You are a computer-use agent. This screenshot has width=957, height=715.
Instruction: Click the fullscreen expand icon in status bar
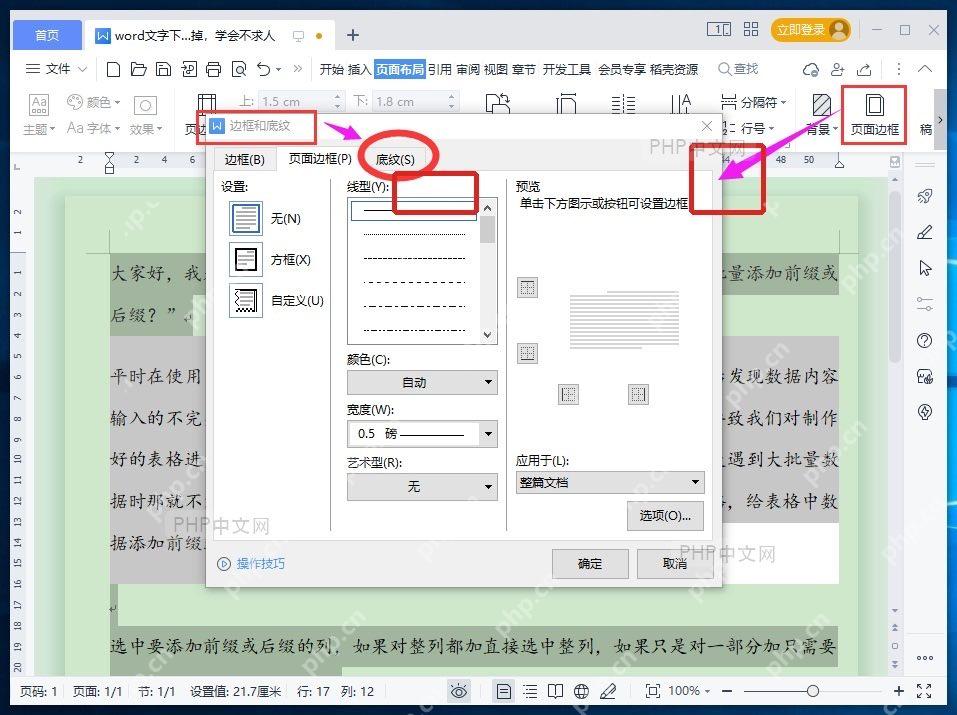coord(924,691)
